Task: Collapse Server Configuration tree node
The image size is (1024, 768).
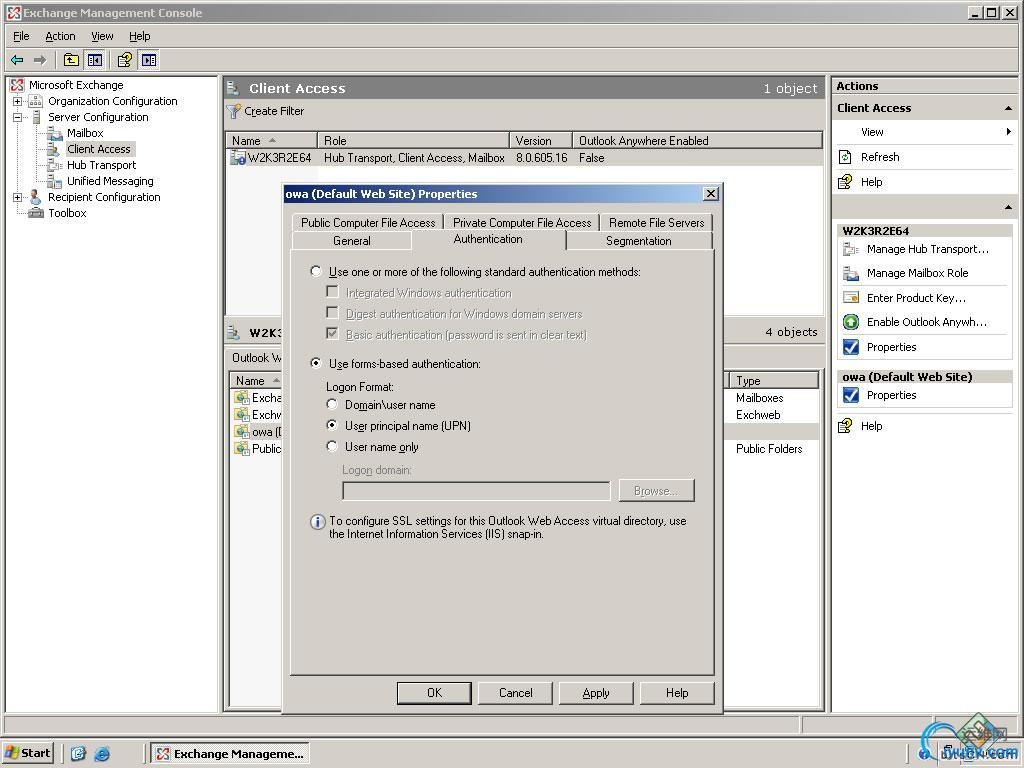Action: tap(18, 117)
